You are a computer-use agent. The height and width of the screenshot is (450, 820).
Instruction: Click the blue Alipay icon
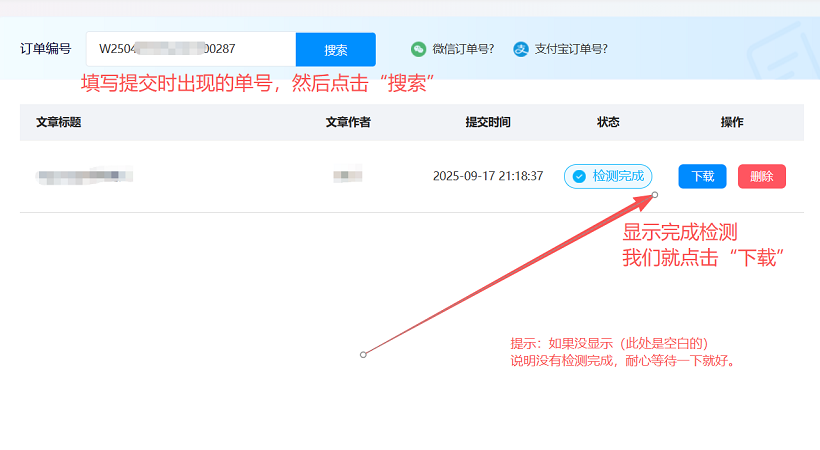click(x=521, y=49)
